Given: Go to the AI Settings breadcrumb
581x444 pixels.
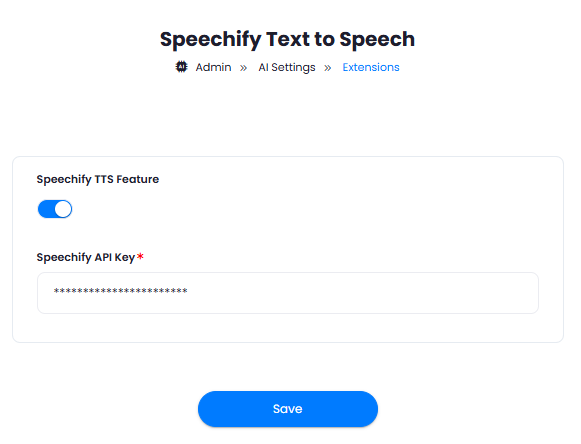Looking at the screenshot, I should [287, 67].
